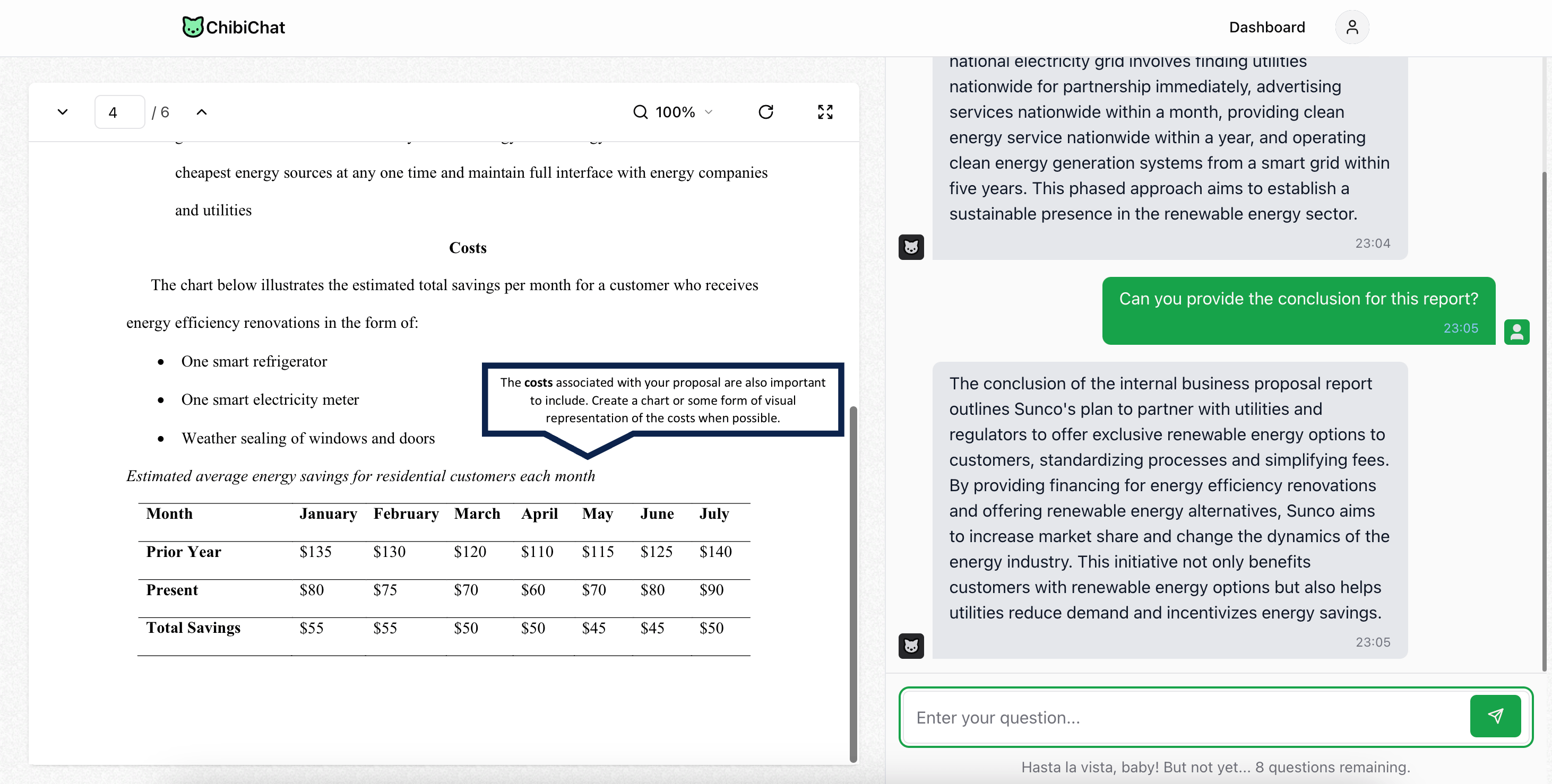Image resolution: width=1552 pixels, height=784 pixels.
Task: Click the document viewer vertical scrollbar
Action: tap(853, 584)
